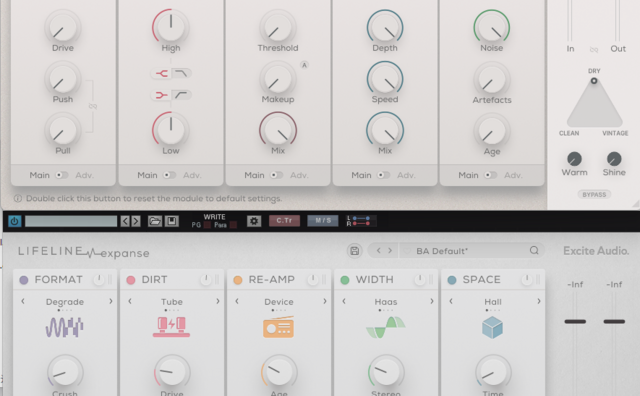Screen dimensions: 640x396
Task: Click the host bar next preset arrow
Action: tap(136, 221)
